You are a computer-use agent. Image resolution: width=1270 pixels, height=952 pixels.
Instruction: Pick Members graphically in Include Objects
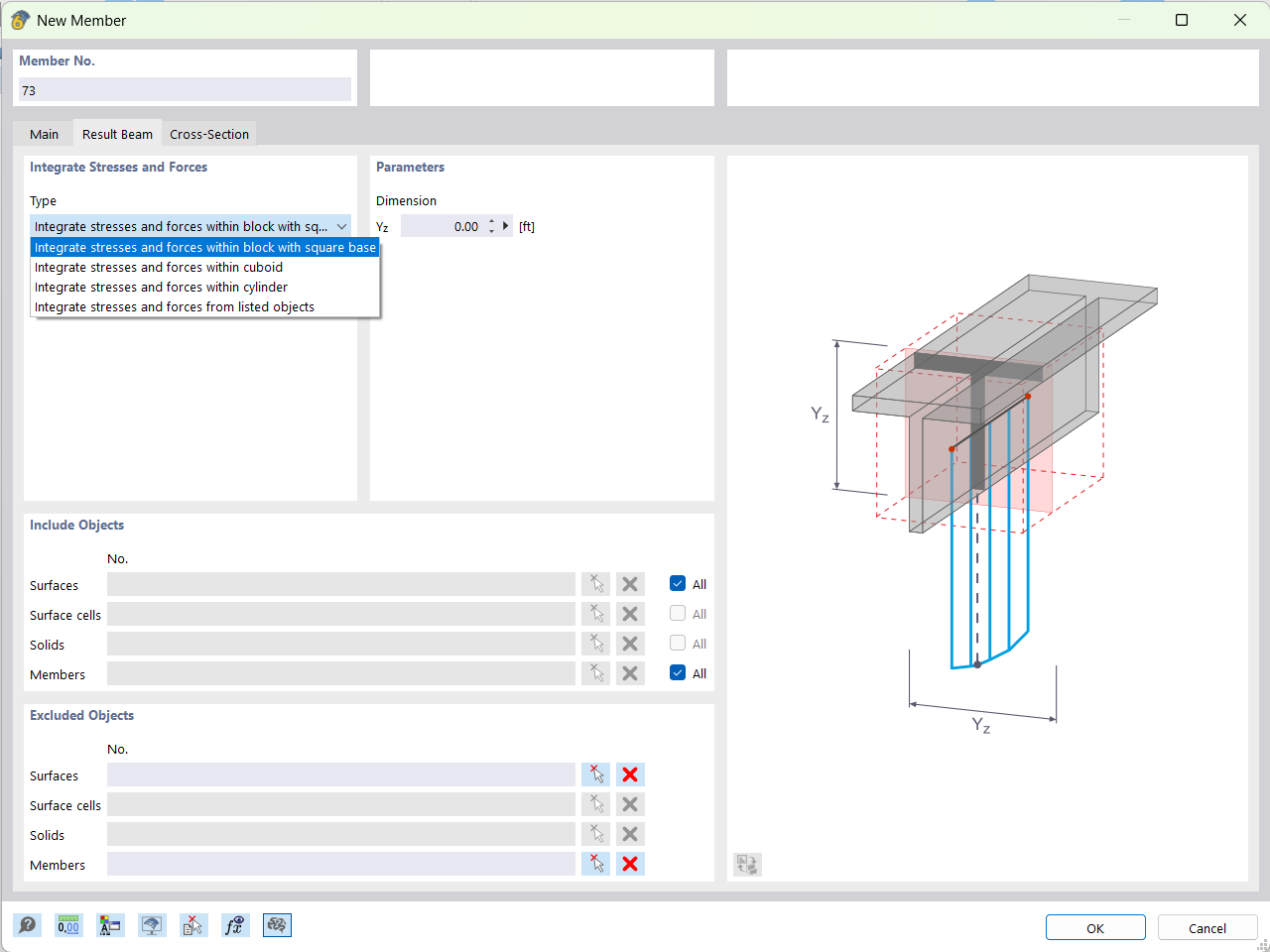point(596,673)
